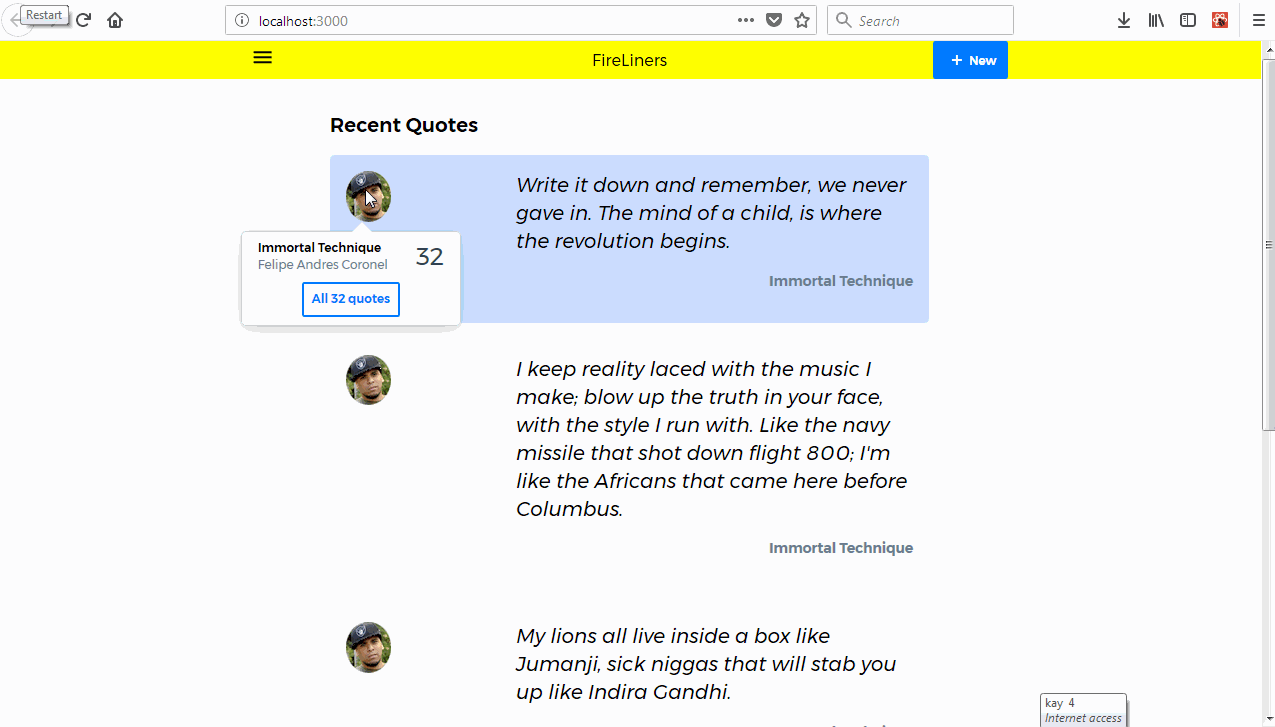The height and width of the screenshot is (727, 1275).
Task: Open downloads arrow icon
Action: (x=1124, y=20)
